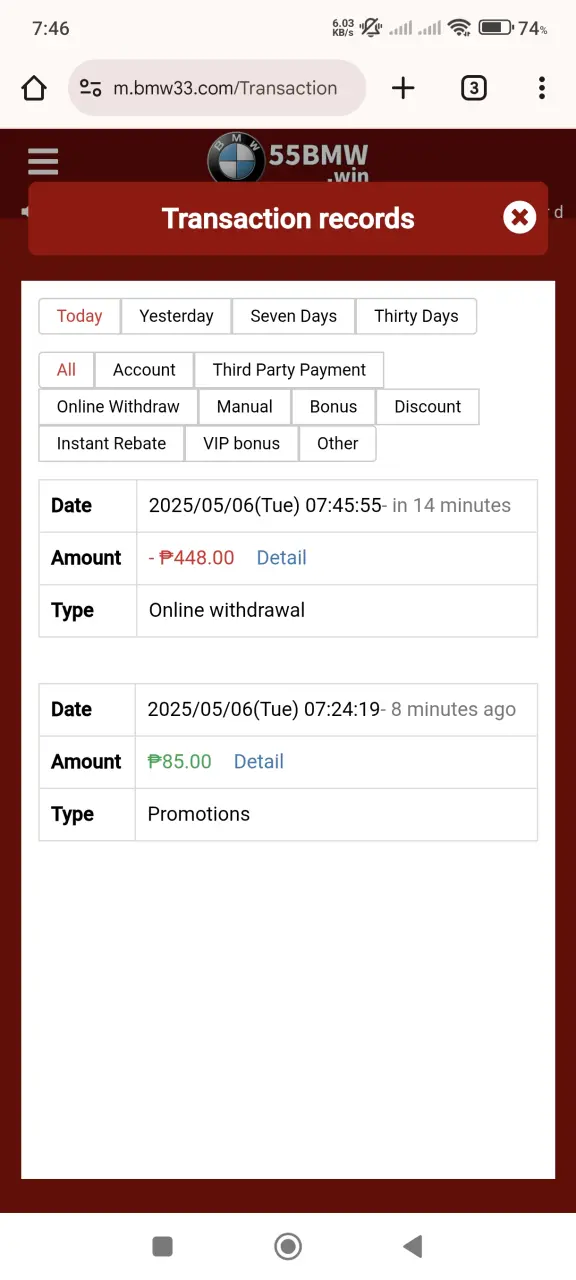This screenshot has height=1280, width=576.
Task: Tap the browser home icon
Action: point(34,88)
